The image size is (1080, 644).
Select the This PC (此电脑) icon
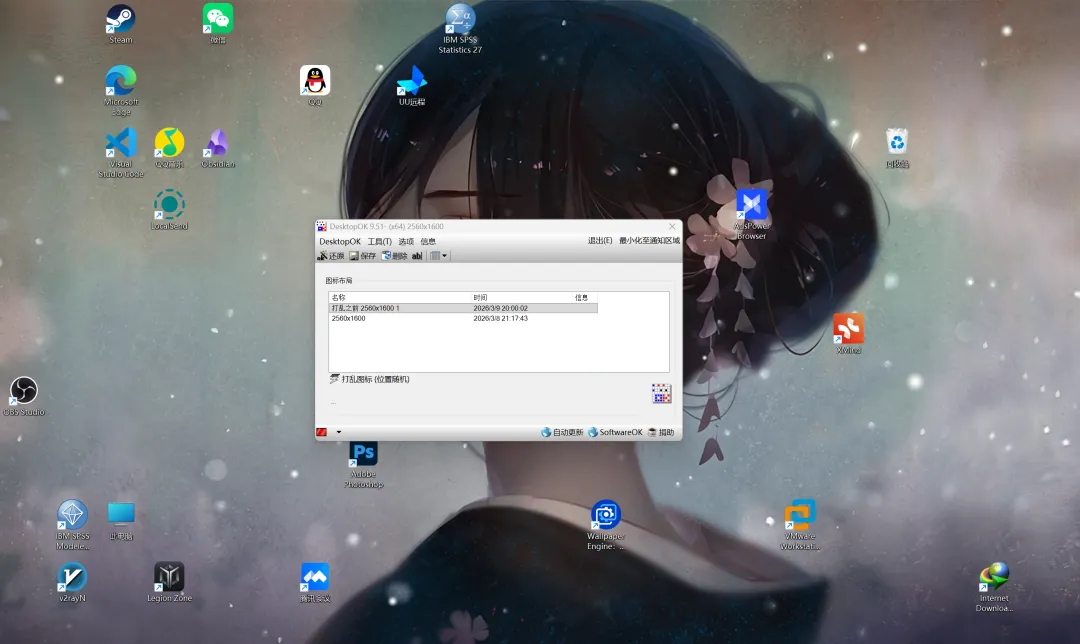click(121, 520)
